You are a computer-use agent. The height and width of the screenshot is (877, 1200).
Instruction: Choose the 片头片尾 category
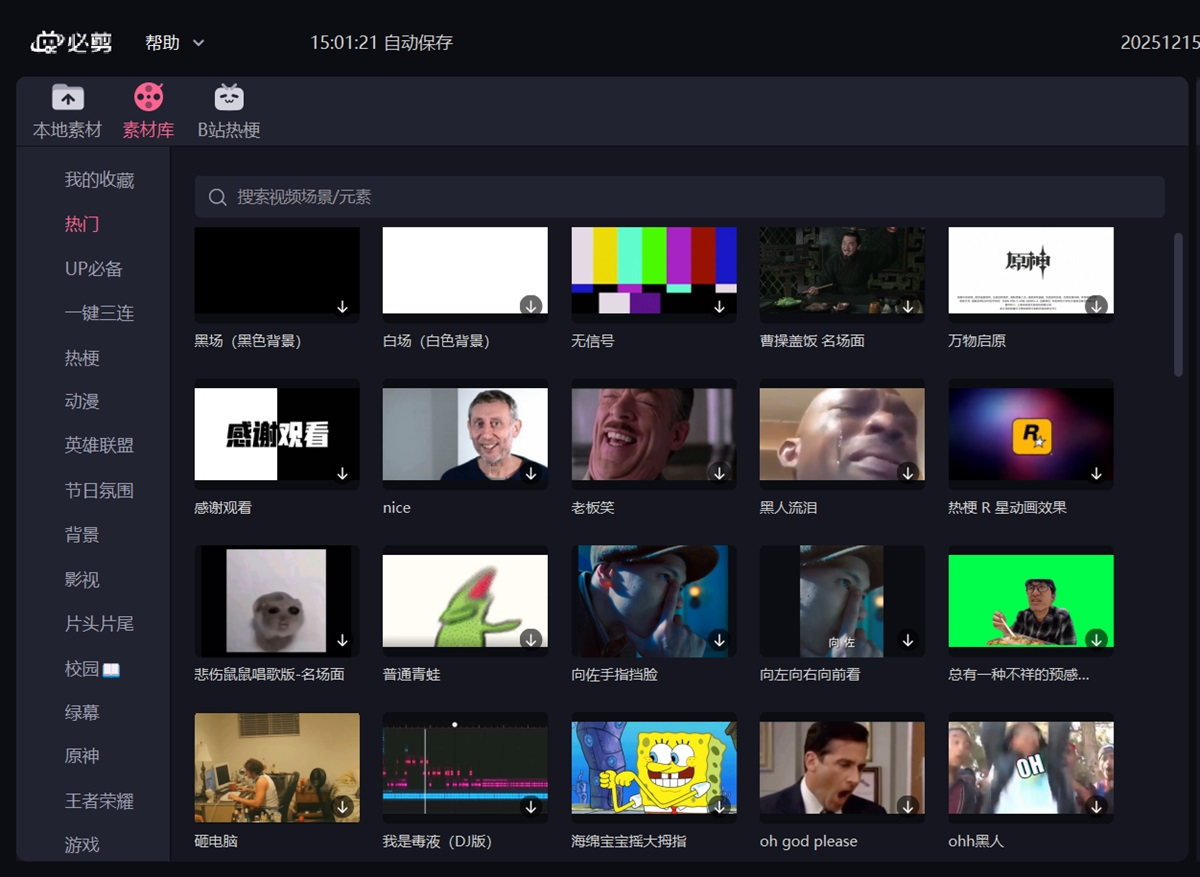tap(99, 624)
